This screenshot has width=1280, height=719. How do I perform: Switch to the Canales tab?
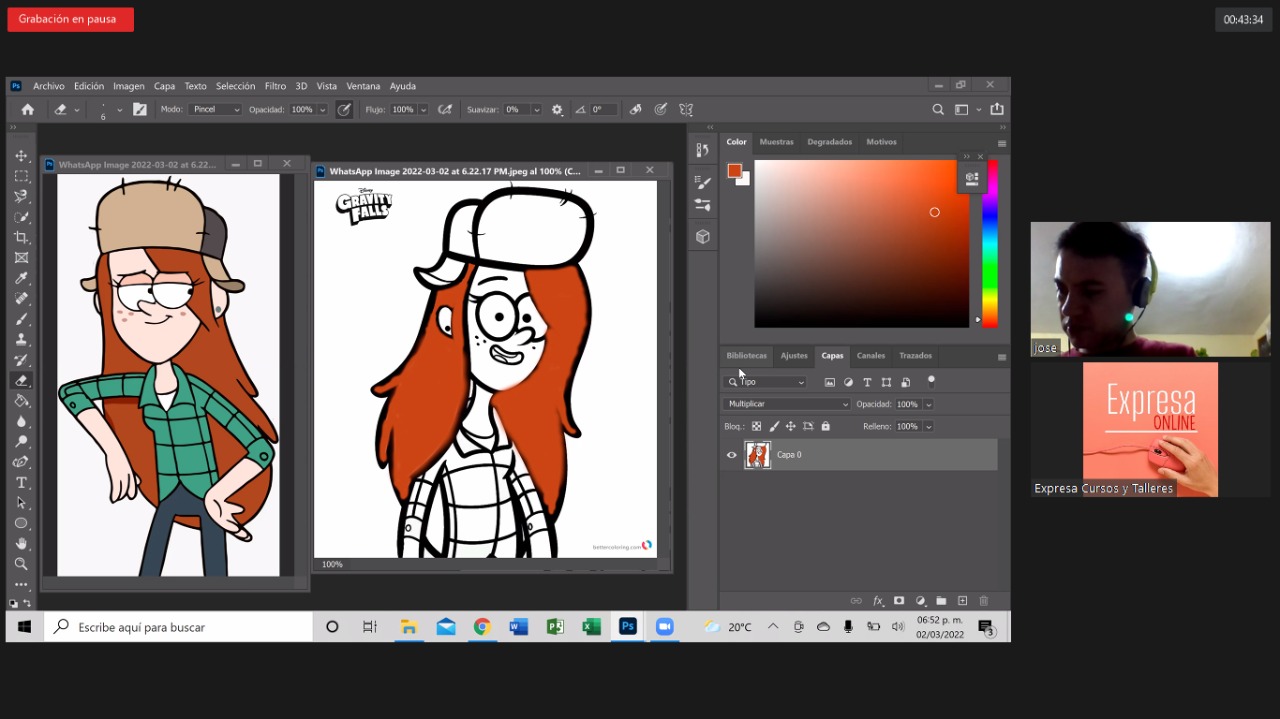871,356
